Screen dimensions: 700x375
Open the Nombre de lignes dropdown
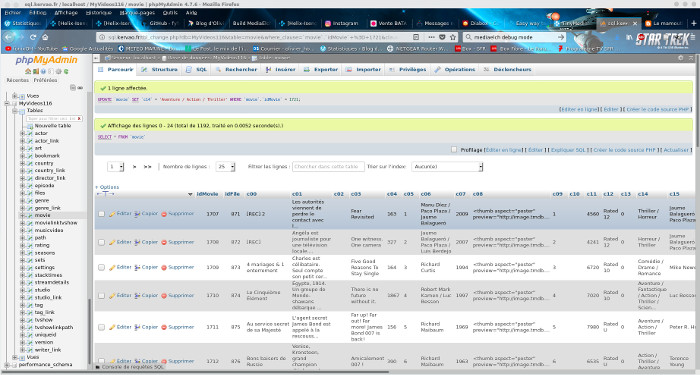click(x=225, y=167)
